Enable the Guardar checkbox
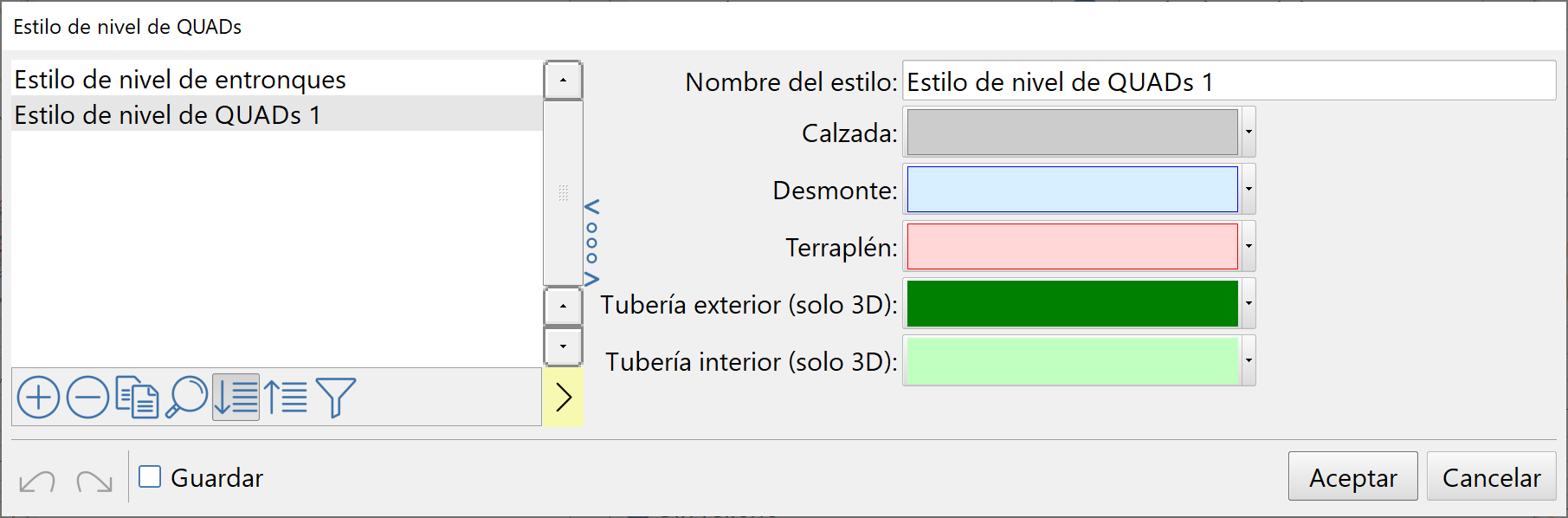The image size is (1568, 518). coord(152,476)
